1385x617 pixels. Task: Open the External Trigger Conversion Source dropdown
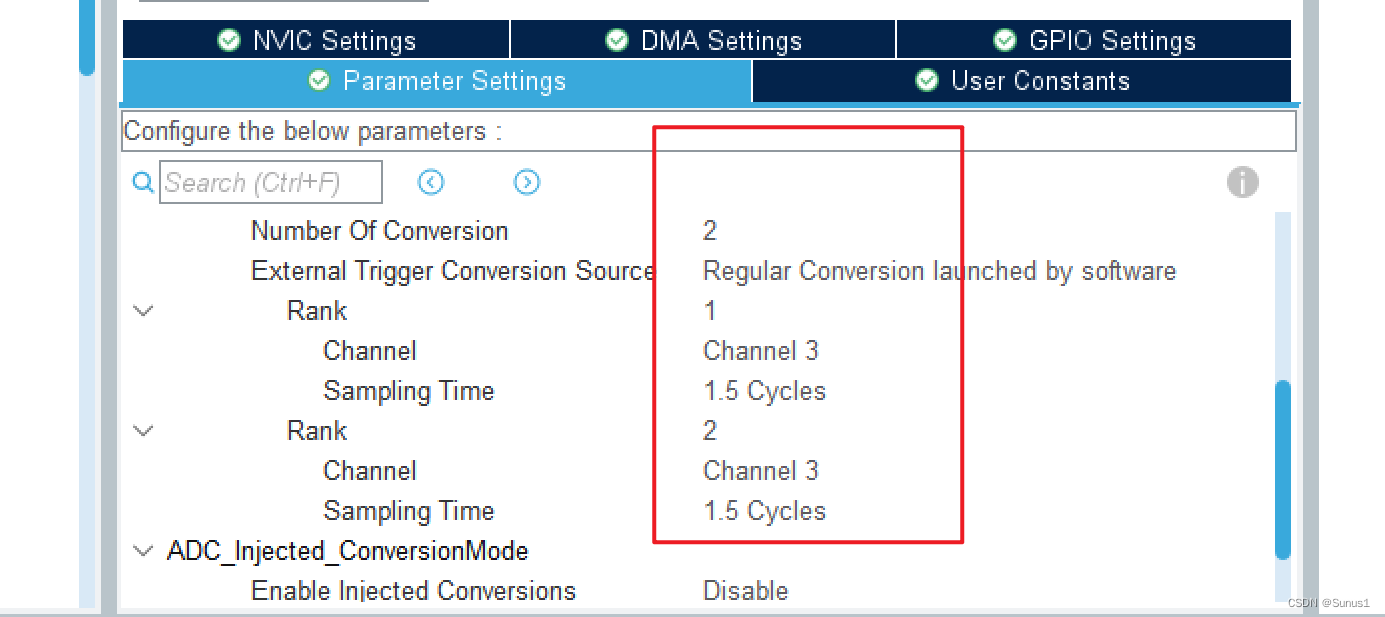coord(940,270)
